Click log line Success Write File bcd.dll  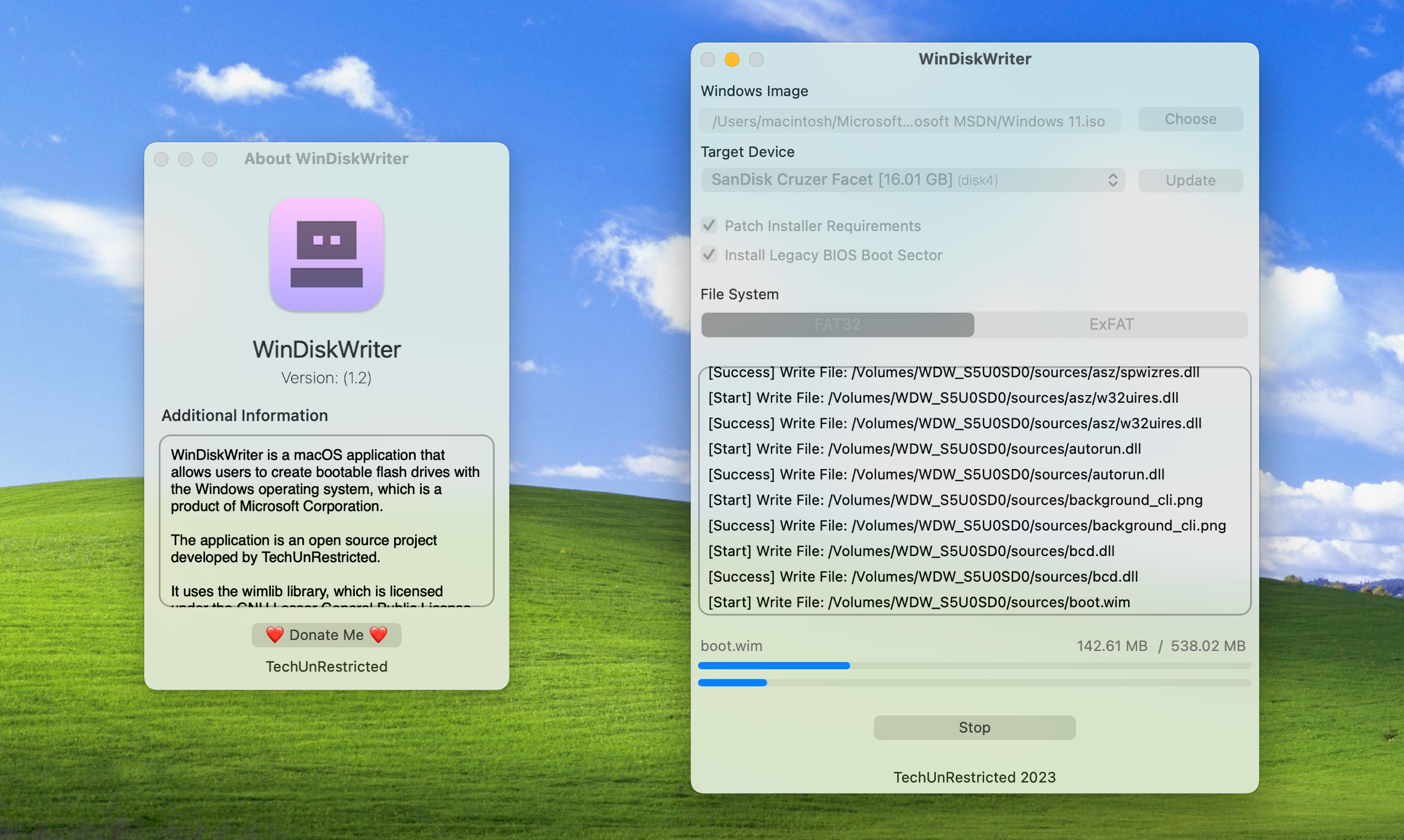923,576
